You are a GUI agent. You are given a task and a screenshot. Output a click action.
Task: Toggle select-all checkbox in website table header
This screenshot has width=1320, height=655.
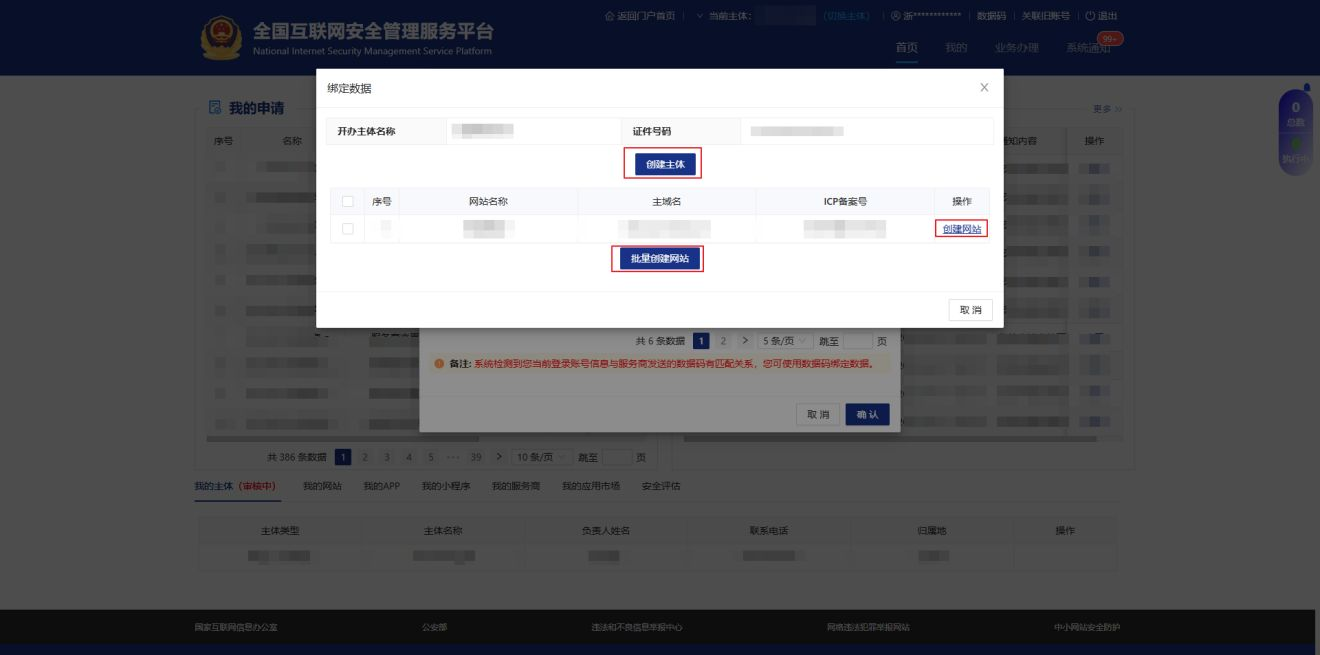(348, 201)
